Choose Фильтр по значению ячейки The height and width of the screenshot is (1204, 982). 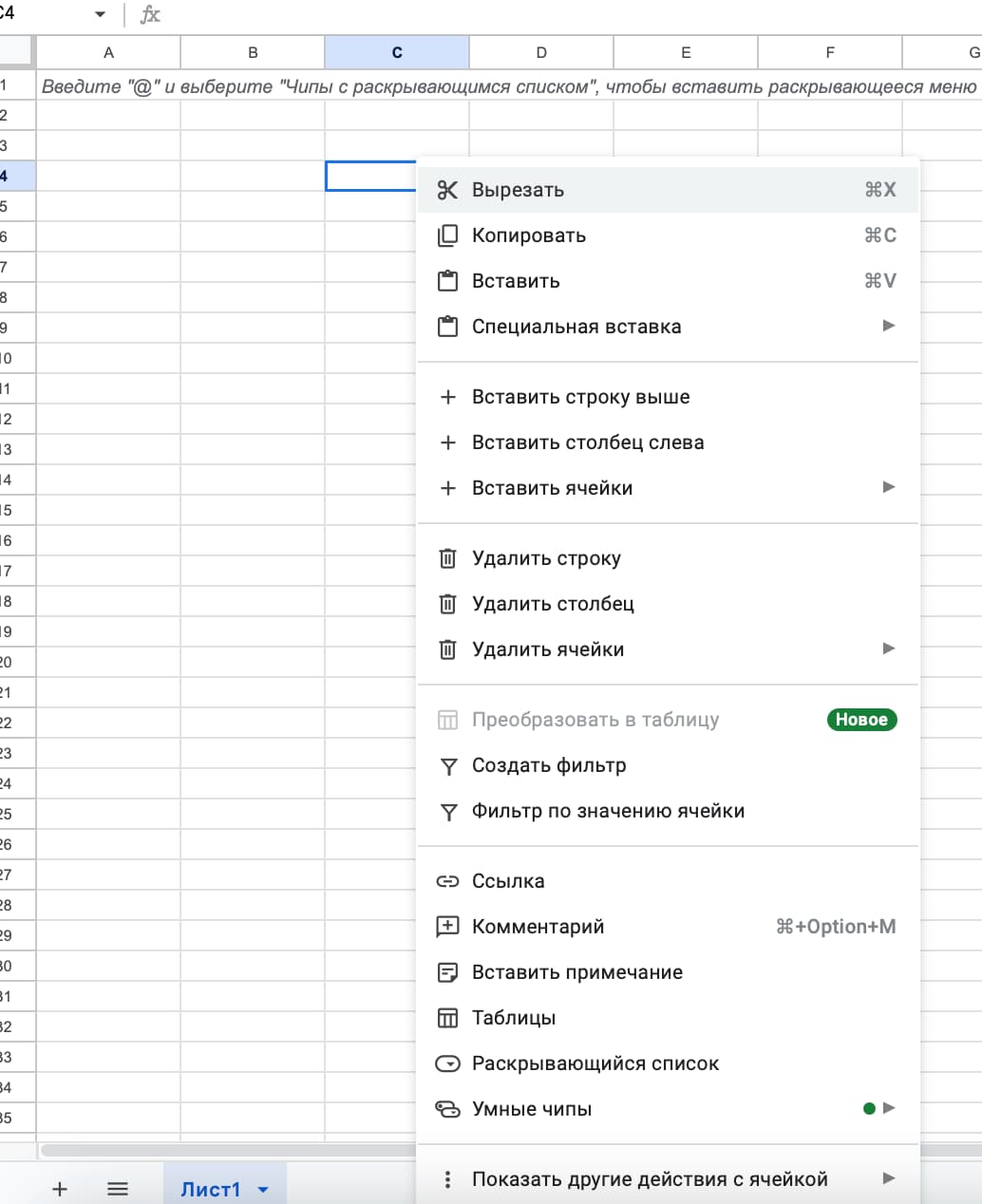[669, 811]
